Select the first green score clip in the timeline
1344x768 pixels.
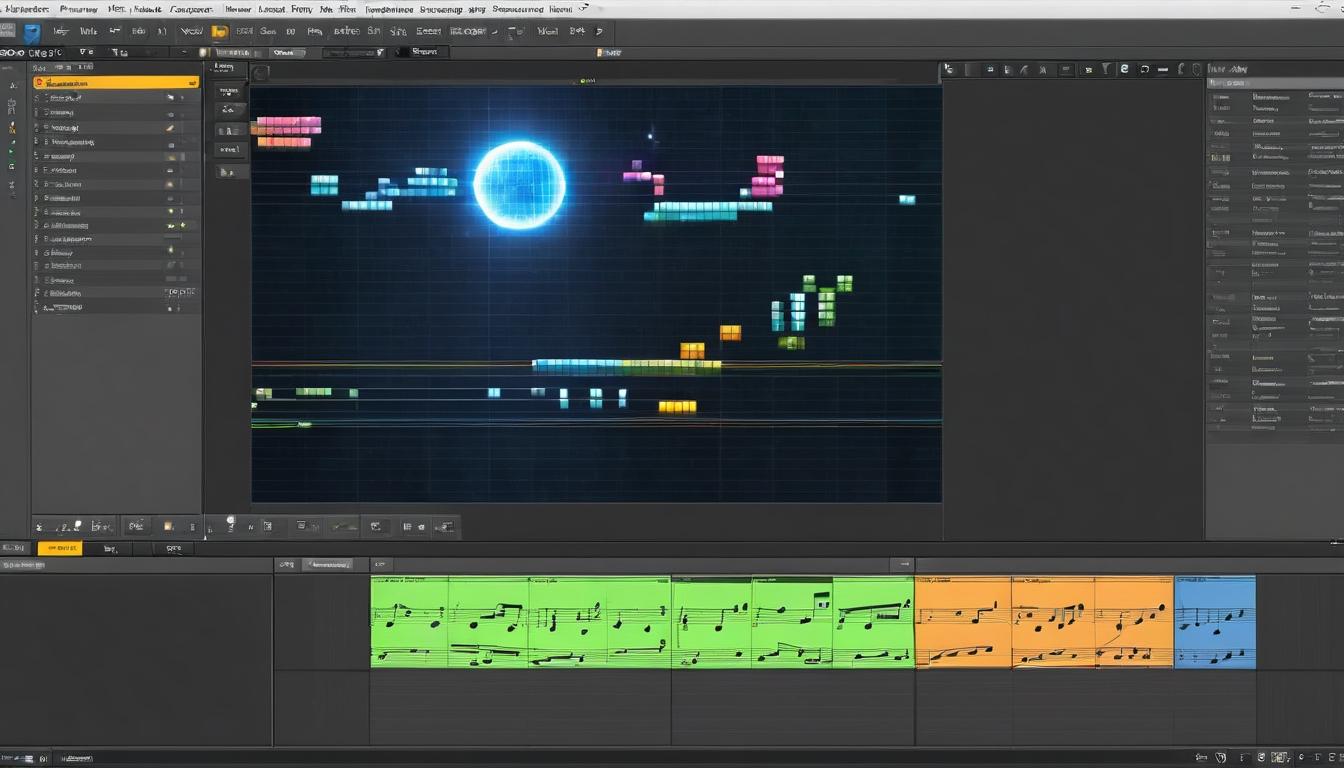click(x=520, y=621)
